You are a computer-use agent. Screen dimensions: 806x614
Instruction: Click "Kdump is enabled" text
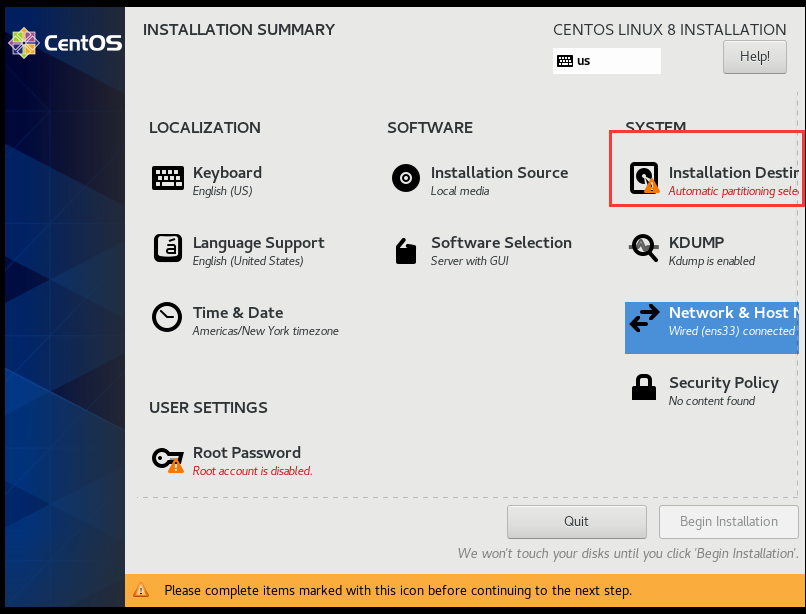coord(711,261)
